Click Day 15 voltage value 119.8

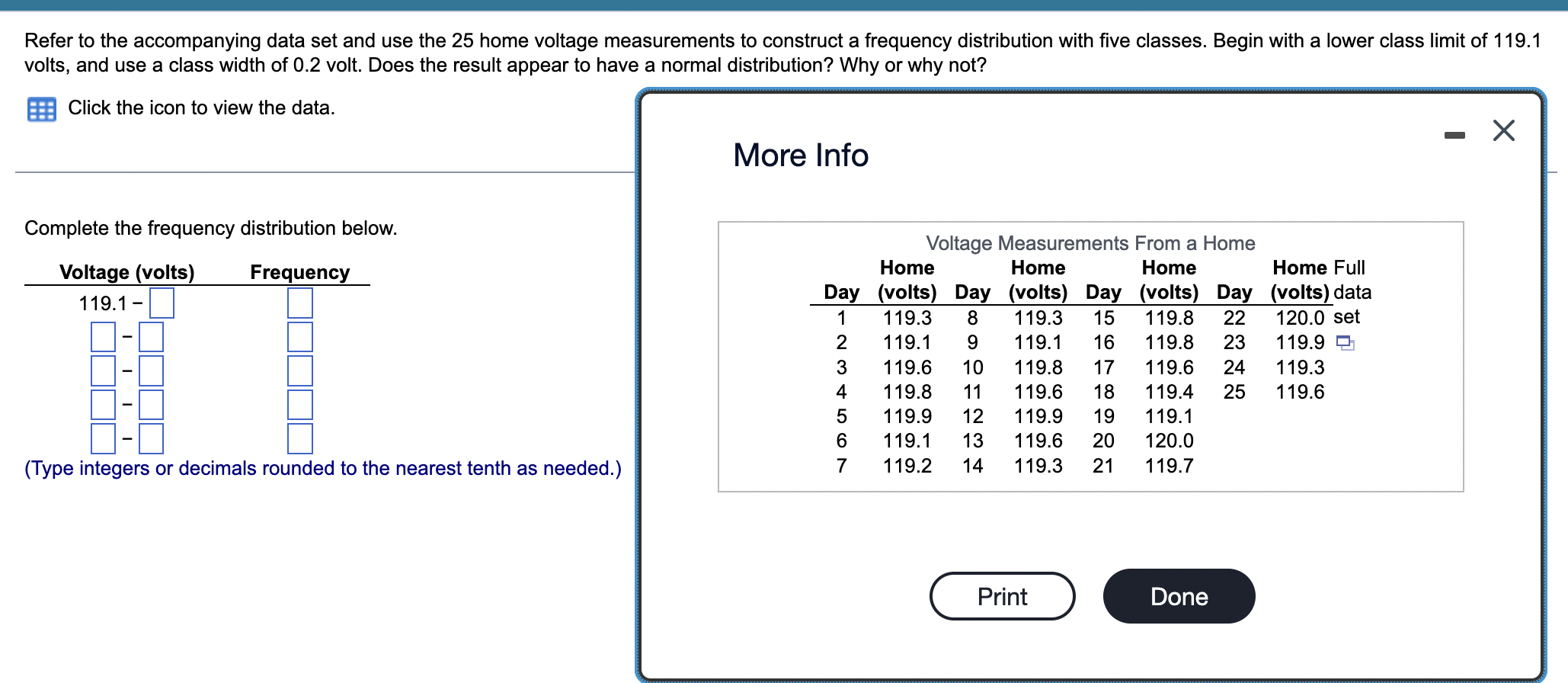1169,318
